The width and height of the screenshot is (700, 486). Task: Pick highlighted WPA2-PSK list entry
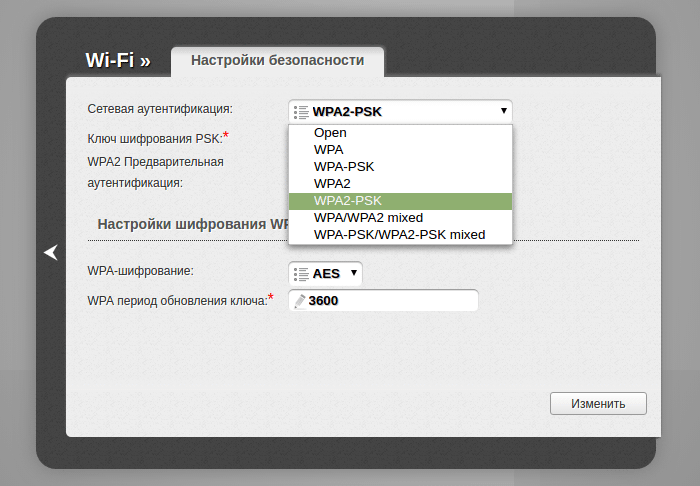point(400,201)
